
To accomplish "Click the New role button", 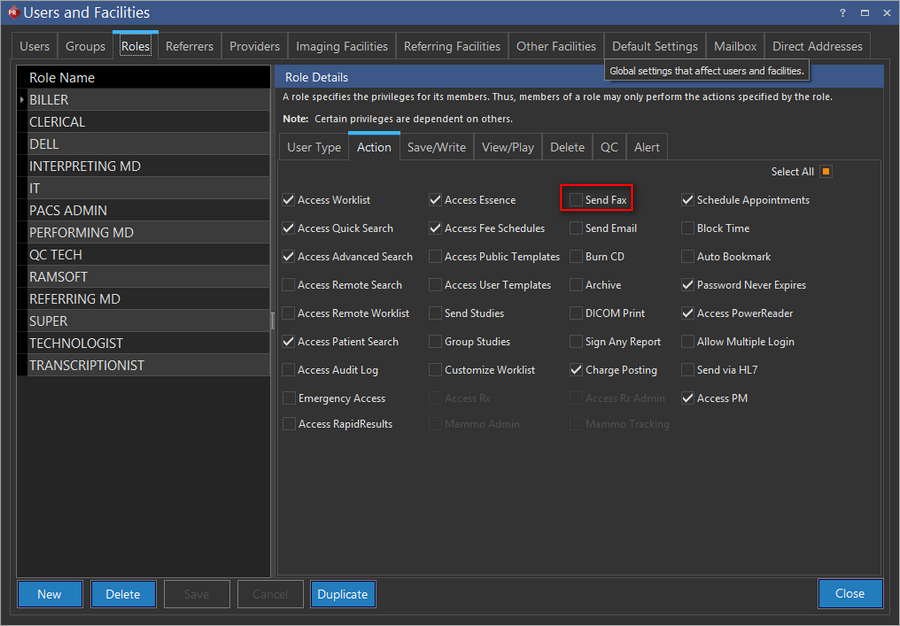I will [x=49, y=594].
